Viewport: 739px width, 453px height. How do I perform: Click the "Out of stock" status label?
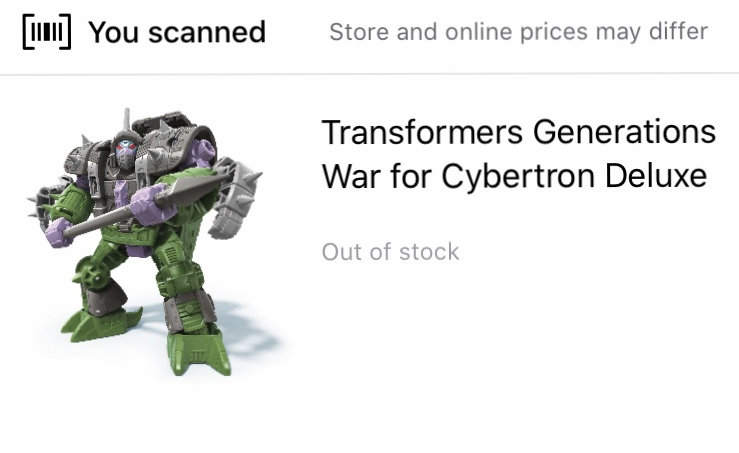point(390,252)
